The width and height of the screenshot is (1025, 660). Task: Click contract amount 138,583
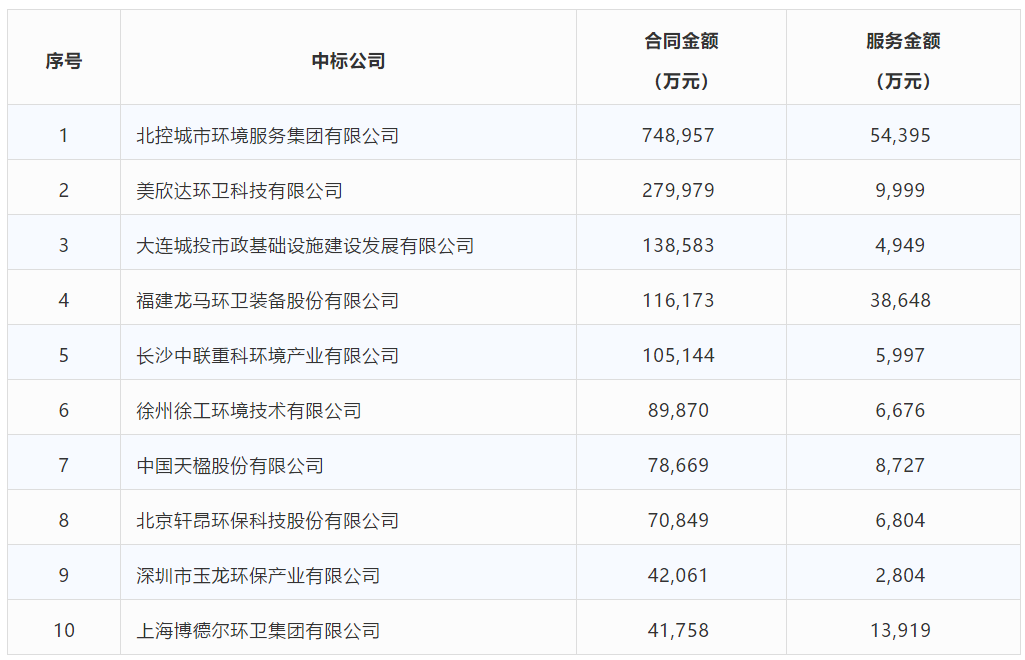coord(679,245)
